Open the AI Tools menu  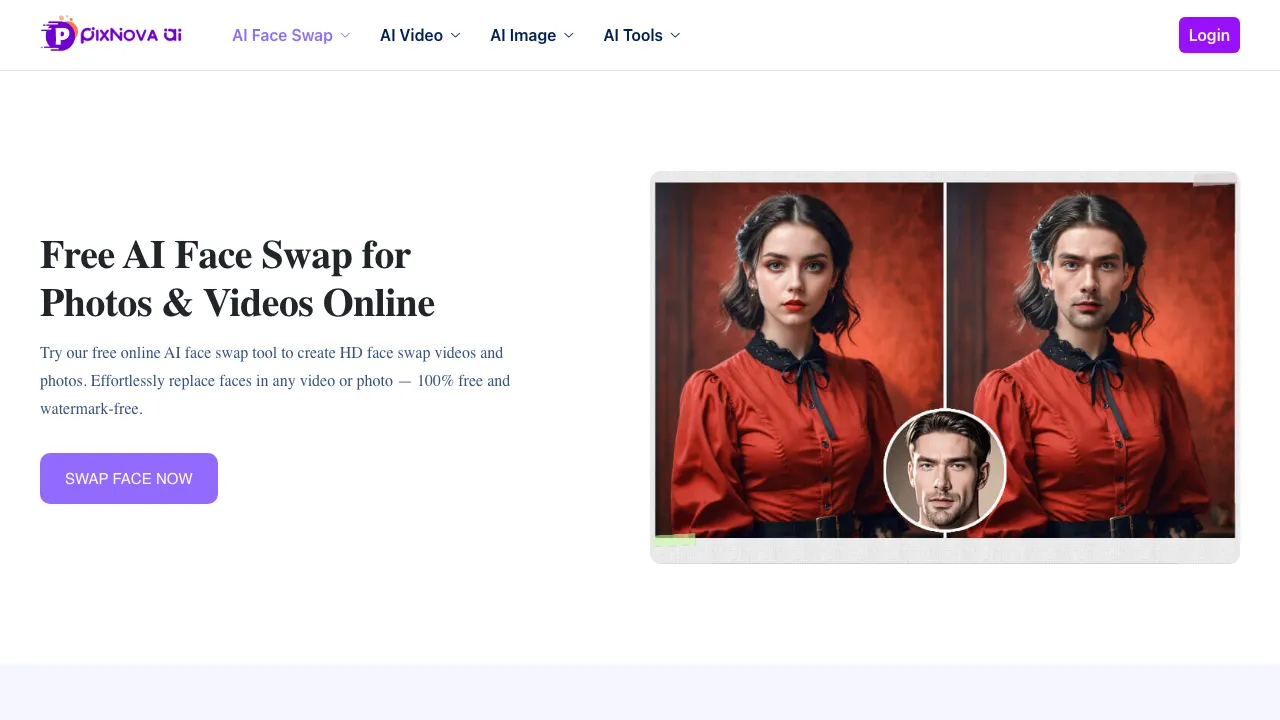click(633, 35)
